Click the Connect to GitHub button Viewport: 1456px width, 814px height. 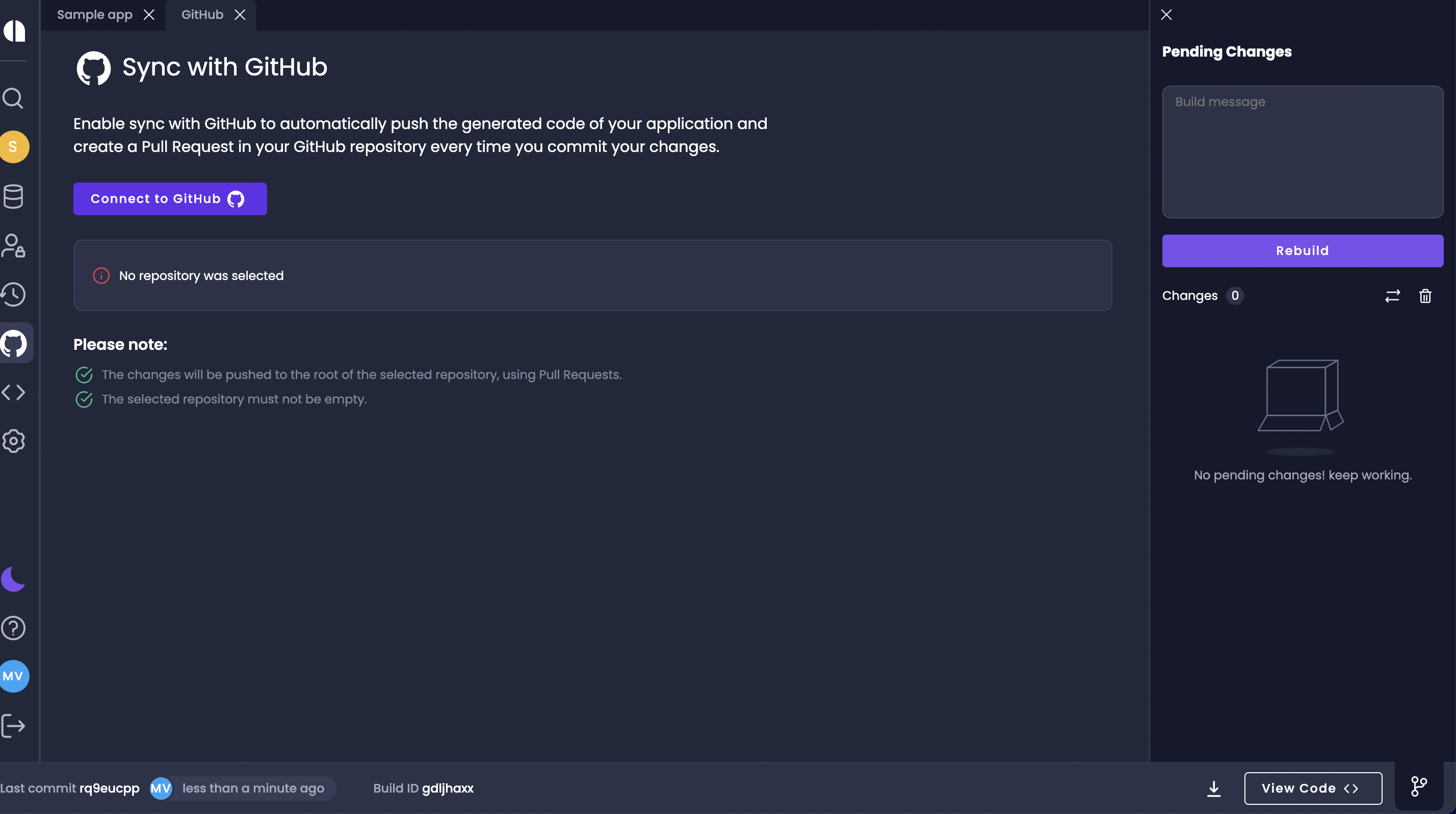tap(170, 198)
